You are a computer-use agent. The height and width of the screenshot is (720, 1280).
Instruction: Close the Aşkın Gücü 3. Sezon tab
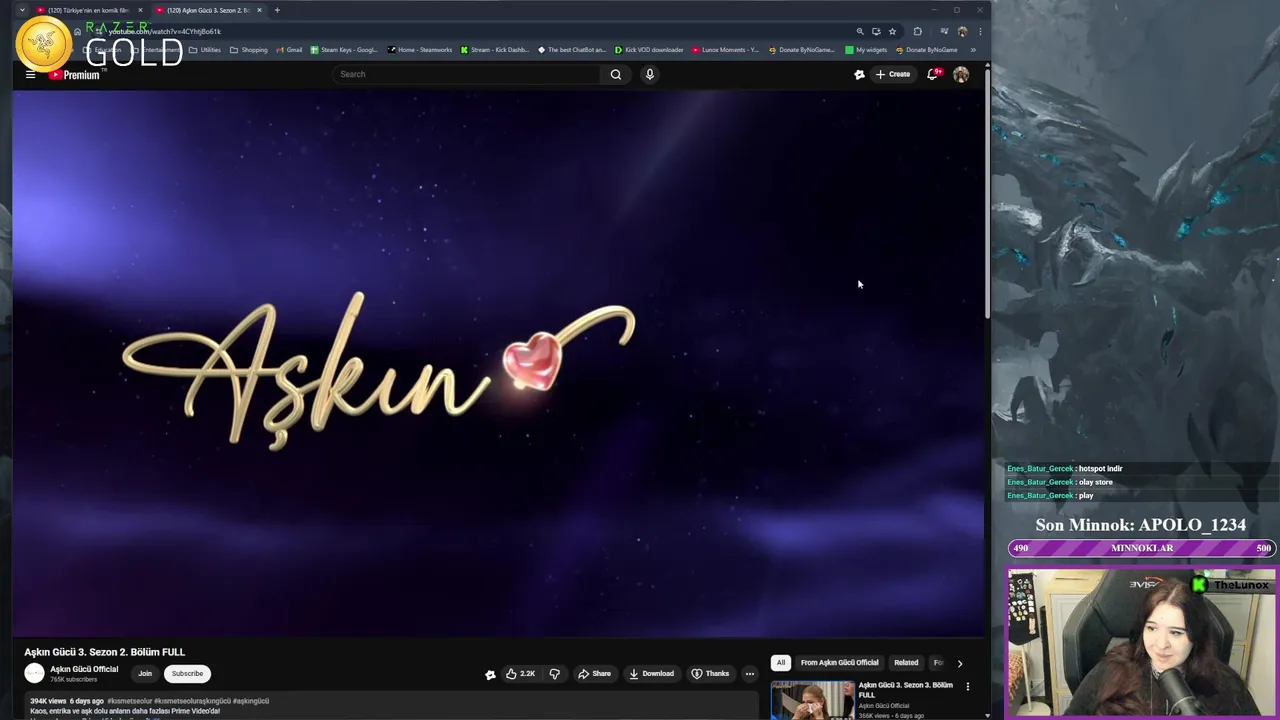pyautogui.click(x=259, y=10)
